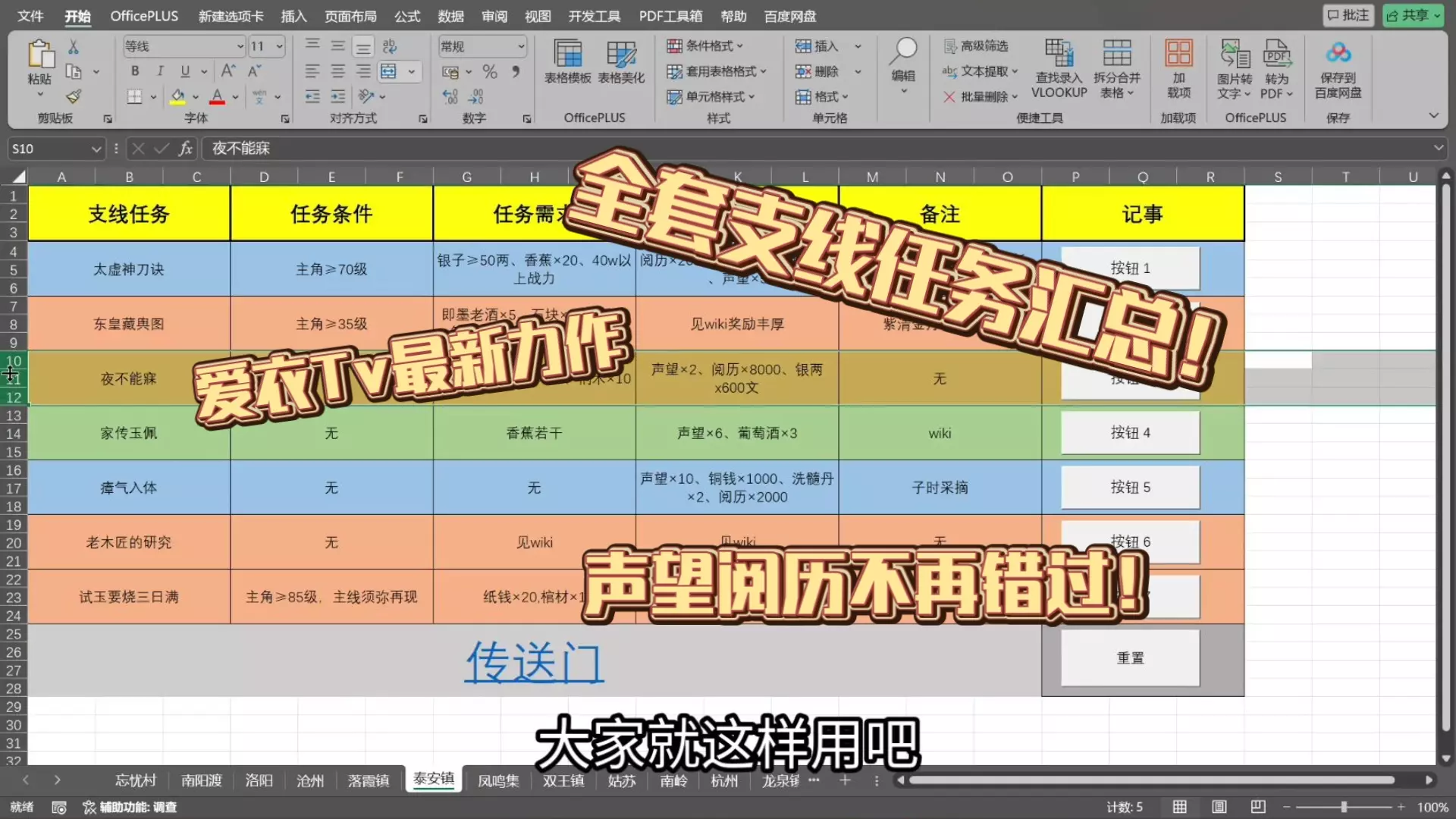1456x819 pixels.
Task: Click the Format Painter brush icon
Action: tap(74, 97)
